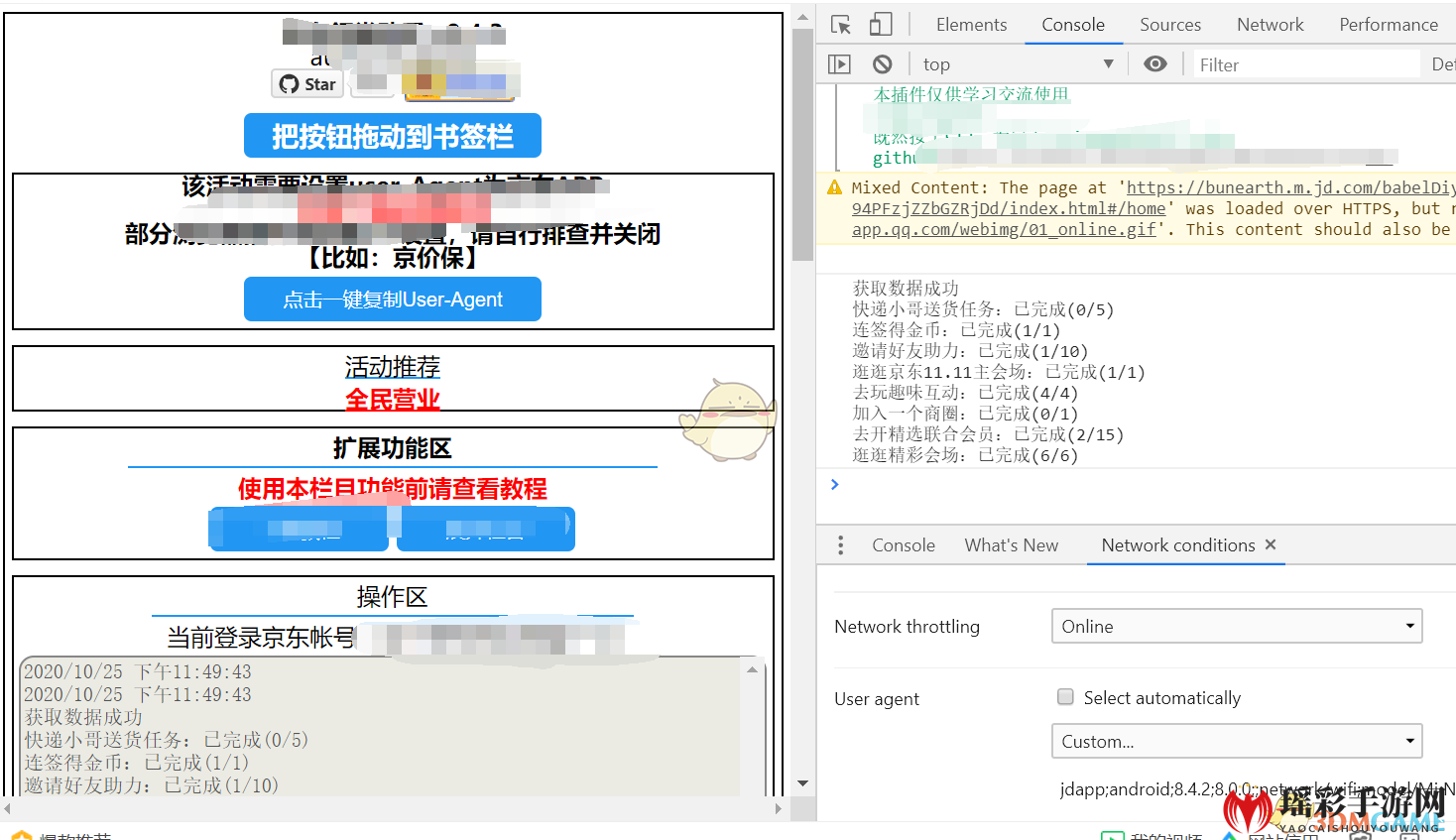Image resolution: width=1456 pixels, height=840 pixels.
Task: Click the console Filter input field
Action: pos(1307,64)
